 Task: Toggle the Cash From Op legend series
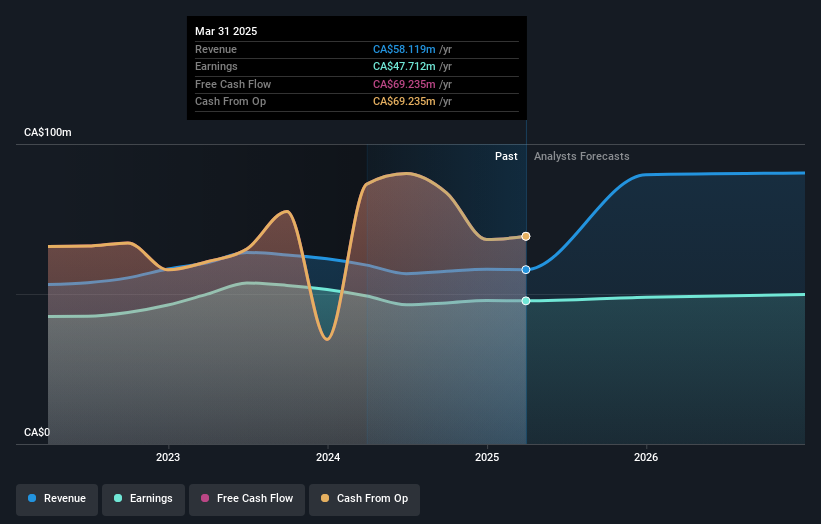364,499
